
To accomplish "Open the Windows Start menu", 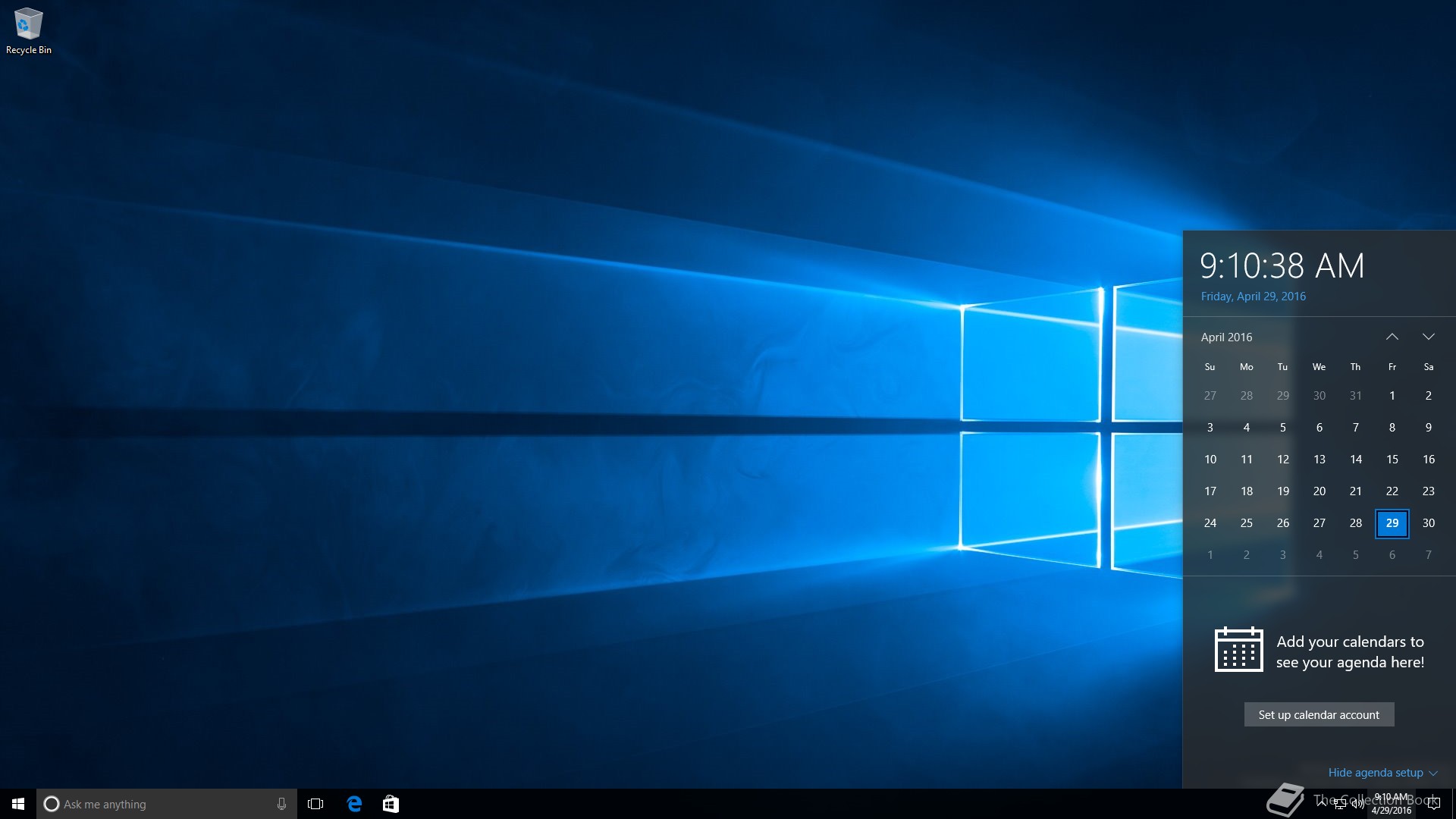I will point(18,804).
